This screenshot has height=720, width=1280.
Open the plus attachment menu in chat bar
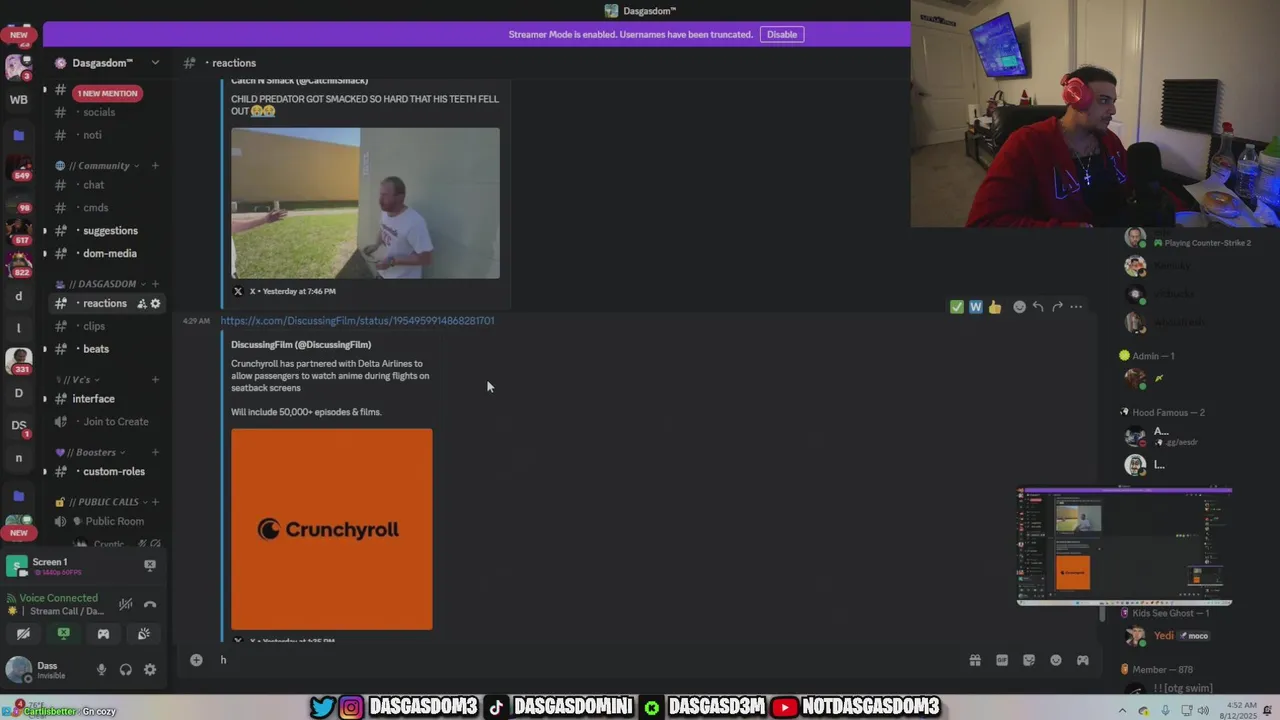[196, 660]
